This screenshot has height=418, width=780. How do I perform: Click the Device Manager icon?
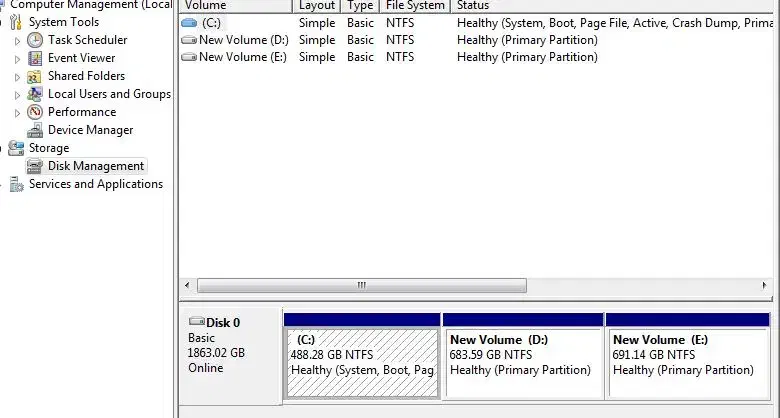click(35, 130)
